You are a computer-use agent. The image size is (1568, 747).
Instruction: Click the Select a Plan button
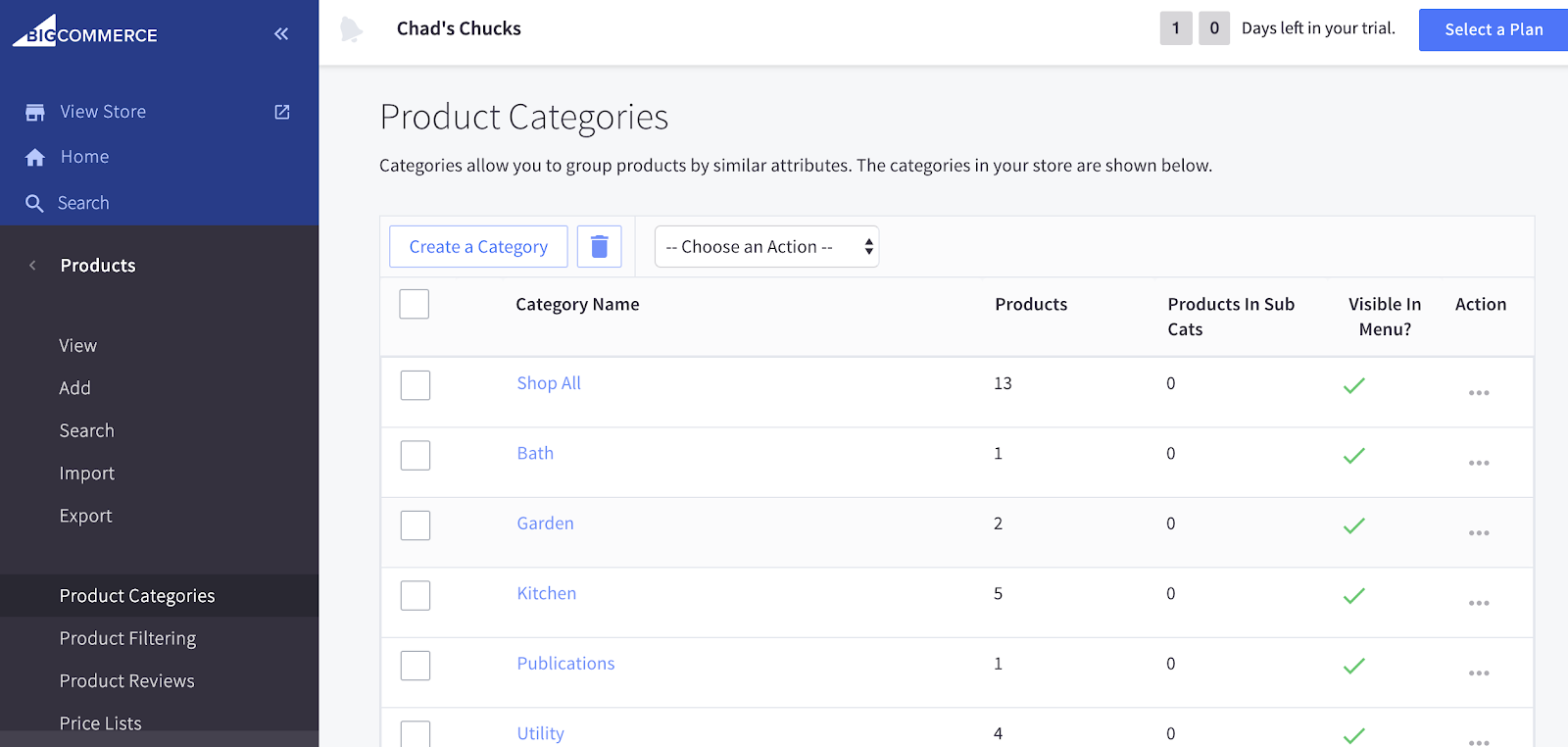click(x=1493, y=29)
